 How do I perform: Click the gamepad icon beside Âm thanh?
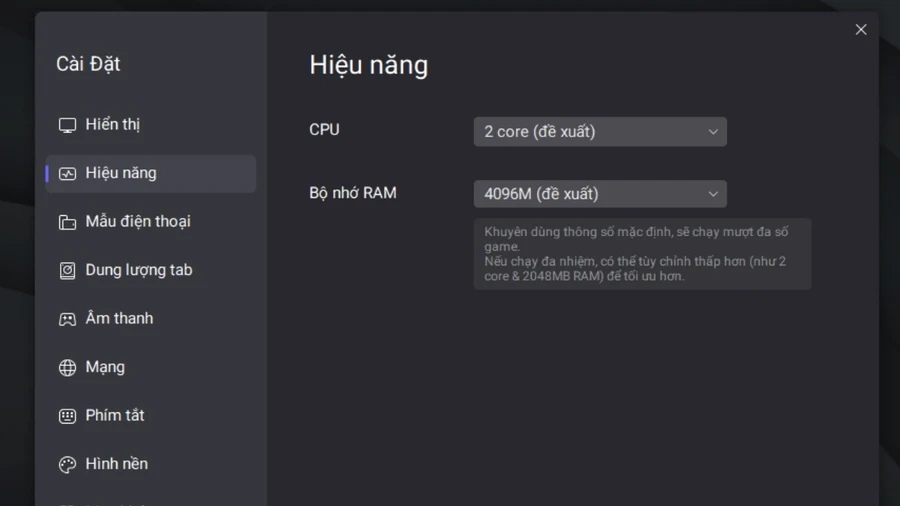(67, 319)
